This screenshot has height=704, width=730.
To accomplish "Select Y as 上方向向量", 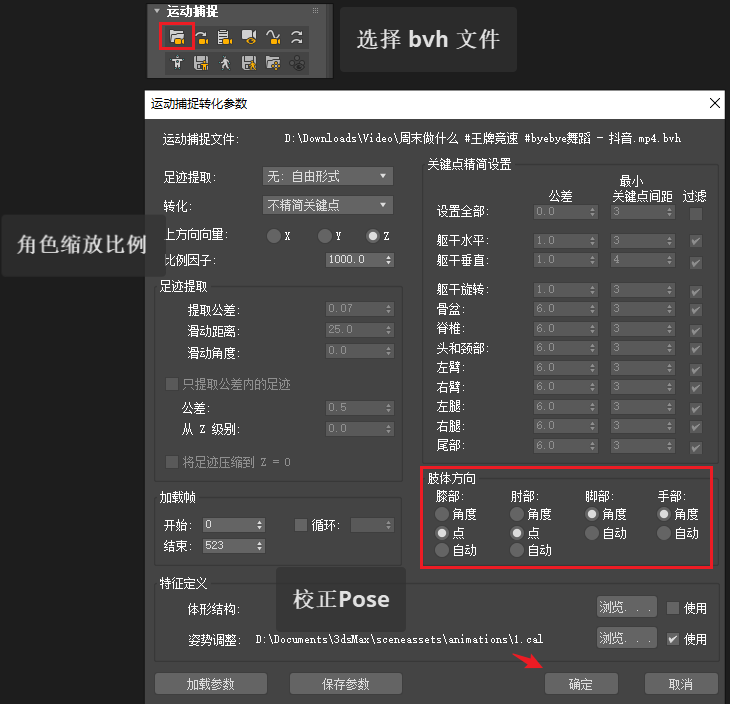I will pos(324,236).
